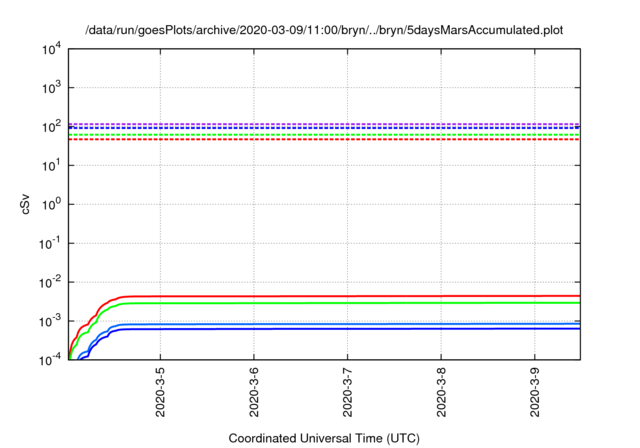
Task: Click the purple dashed limit line
Action: pos(324,124)
